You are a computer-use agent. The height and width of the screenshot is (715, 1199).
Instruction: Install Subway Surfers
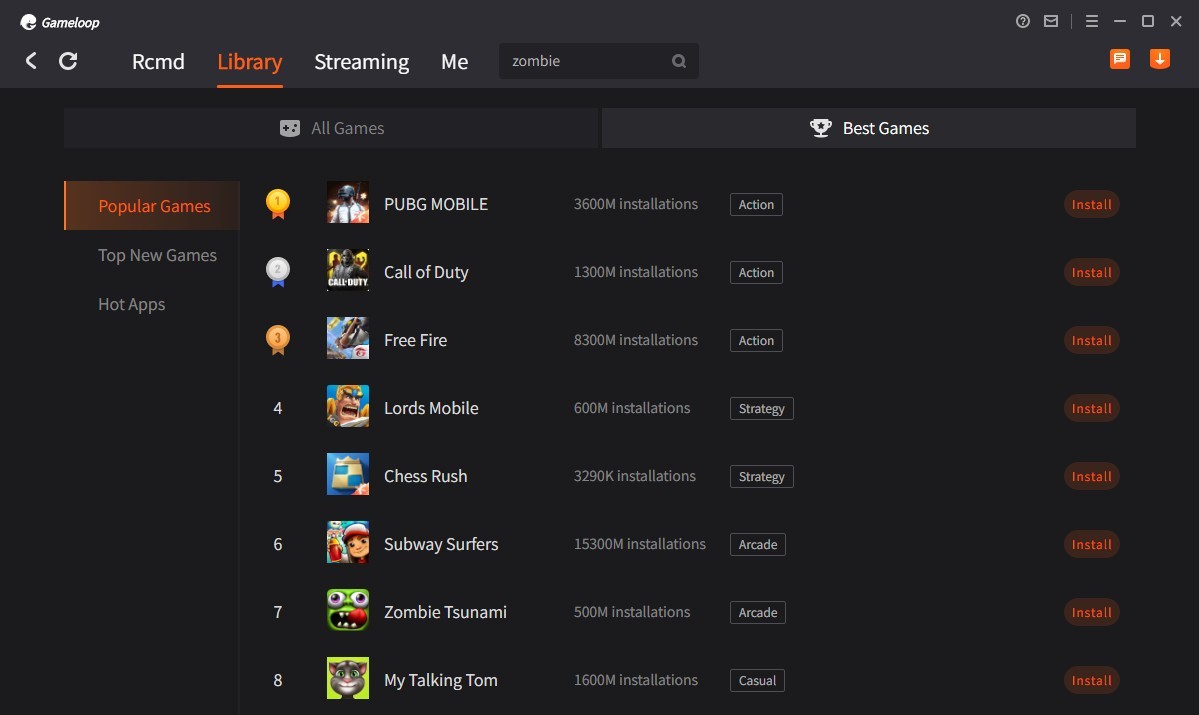point(1091,544)
